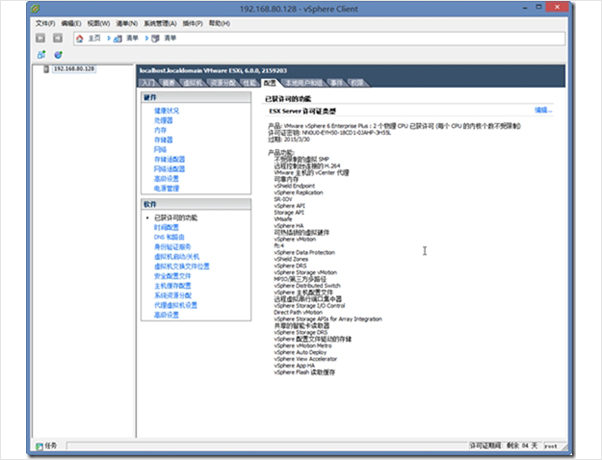Open 虚拟机交换文件位置 settings
This screenshot has height=460, width=602.
pos(182,266)
